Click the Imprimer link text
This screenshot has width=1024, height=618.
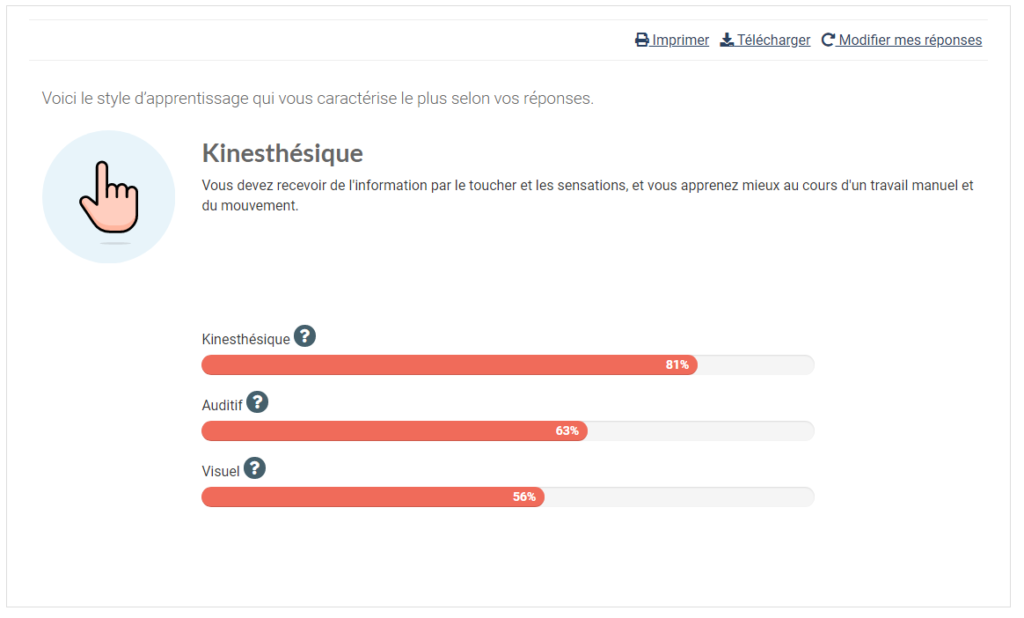click(681, 41)
